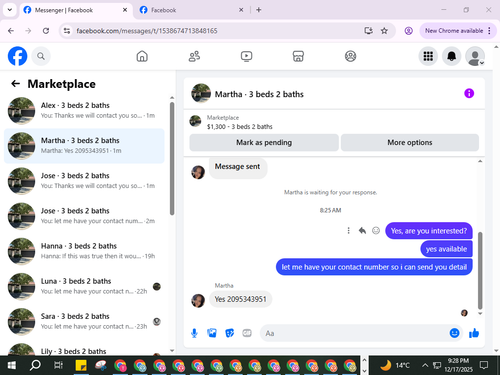Switch to the Messenger | Facebook tab
500x375 pixels.
point(75,10)
